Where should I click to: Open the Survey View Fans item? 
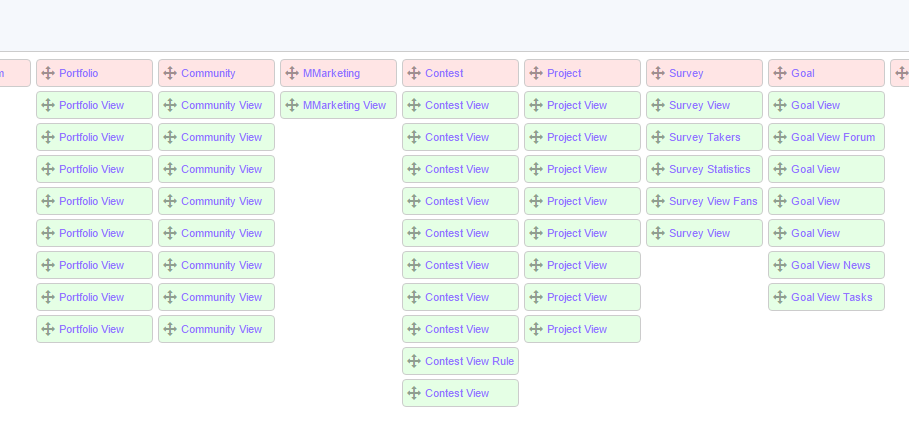tap(713, 201)
